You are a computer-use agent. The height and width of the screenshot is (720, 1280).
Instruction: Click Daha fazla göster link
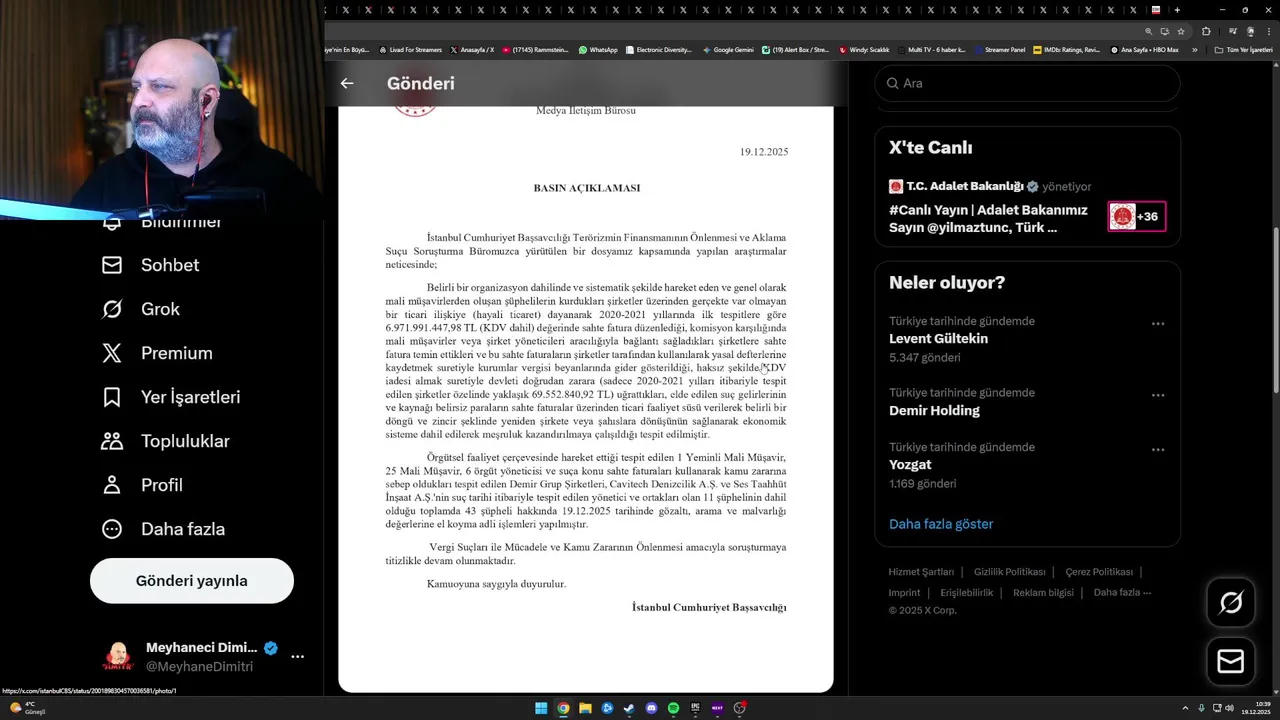click(941, 524)
